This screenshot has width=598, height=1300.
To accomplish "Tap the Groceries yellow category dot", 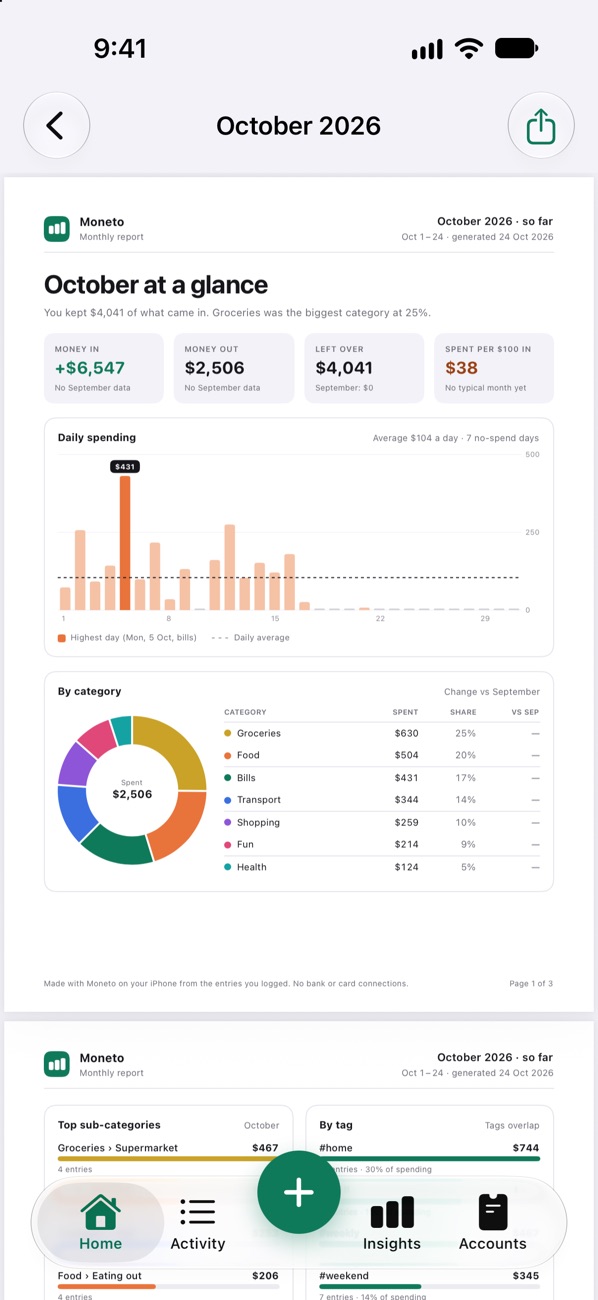I will click(x=228, y=733).
